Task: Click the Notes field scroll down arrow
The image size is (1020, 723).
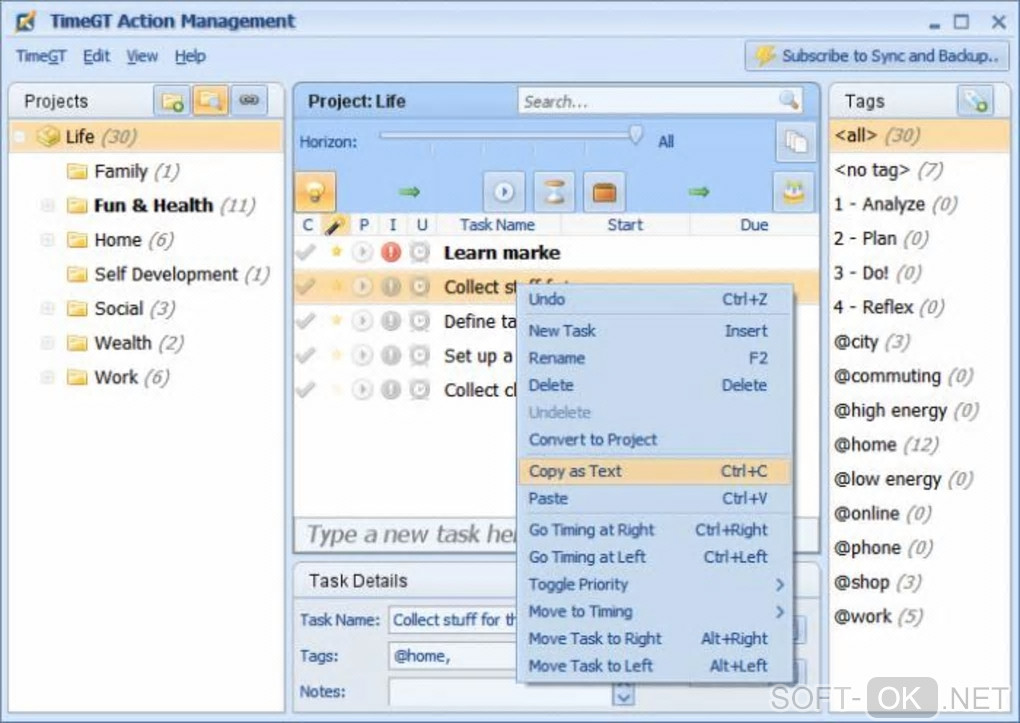Action: click(x=623, y=697)
